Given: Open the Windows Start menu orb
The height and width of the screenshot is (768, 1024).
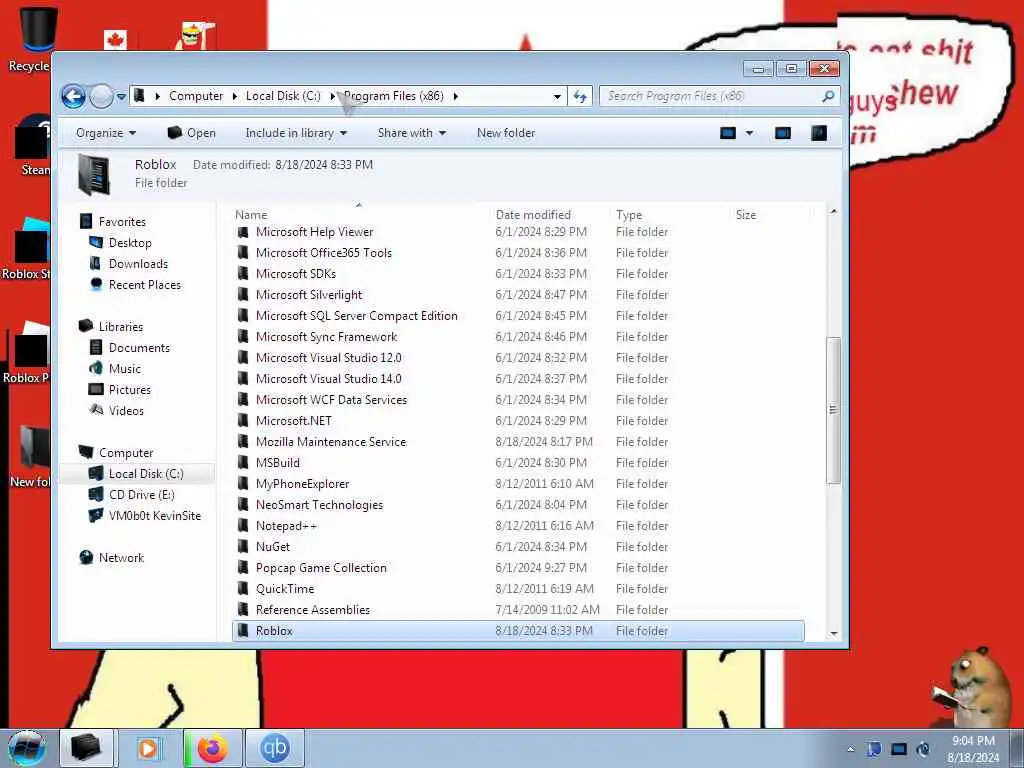Looking at the screenshot, I should pyautogui.click(x=27, y=748).
